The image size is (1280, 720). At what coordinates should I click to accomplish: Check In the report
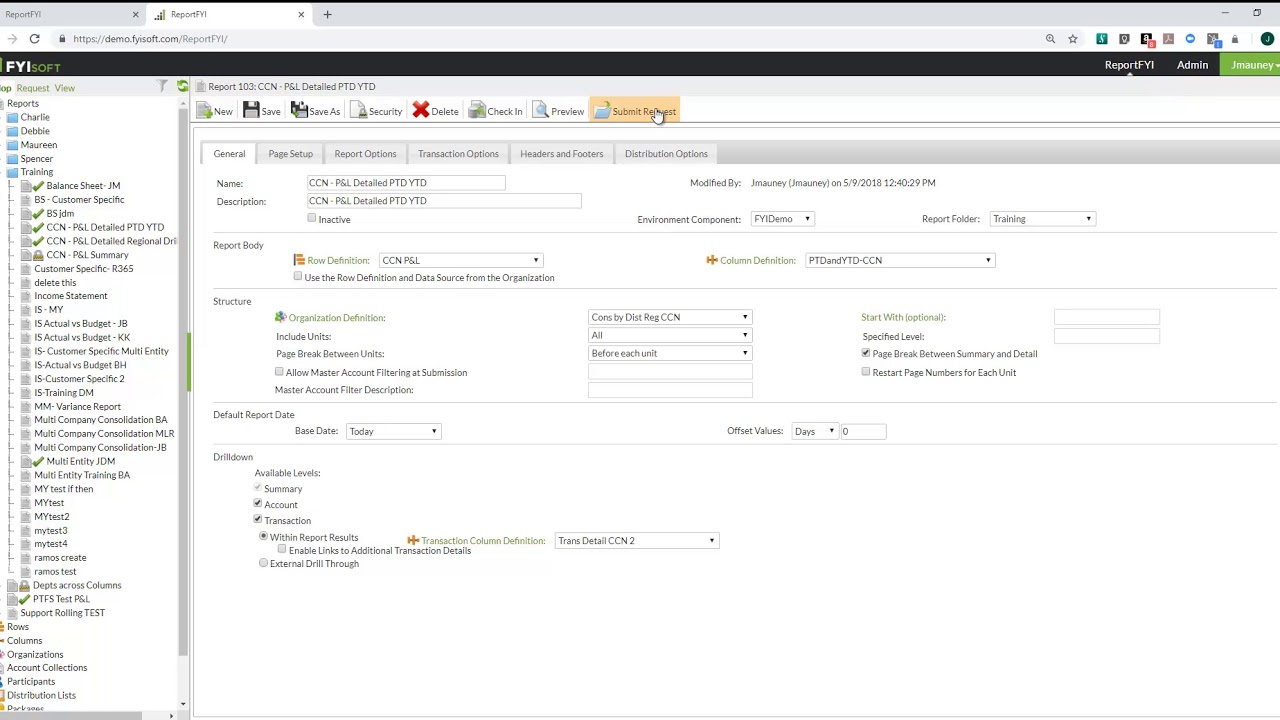tap(496, 111)
